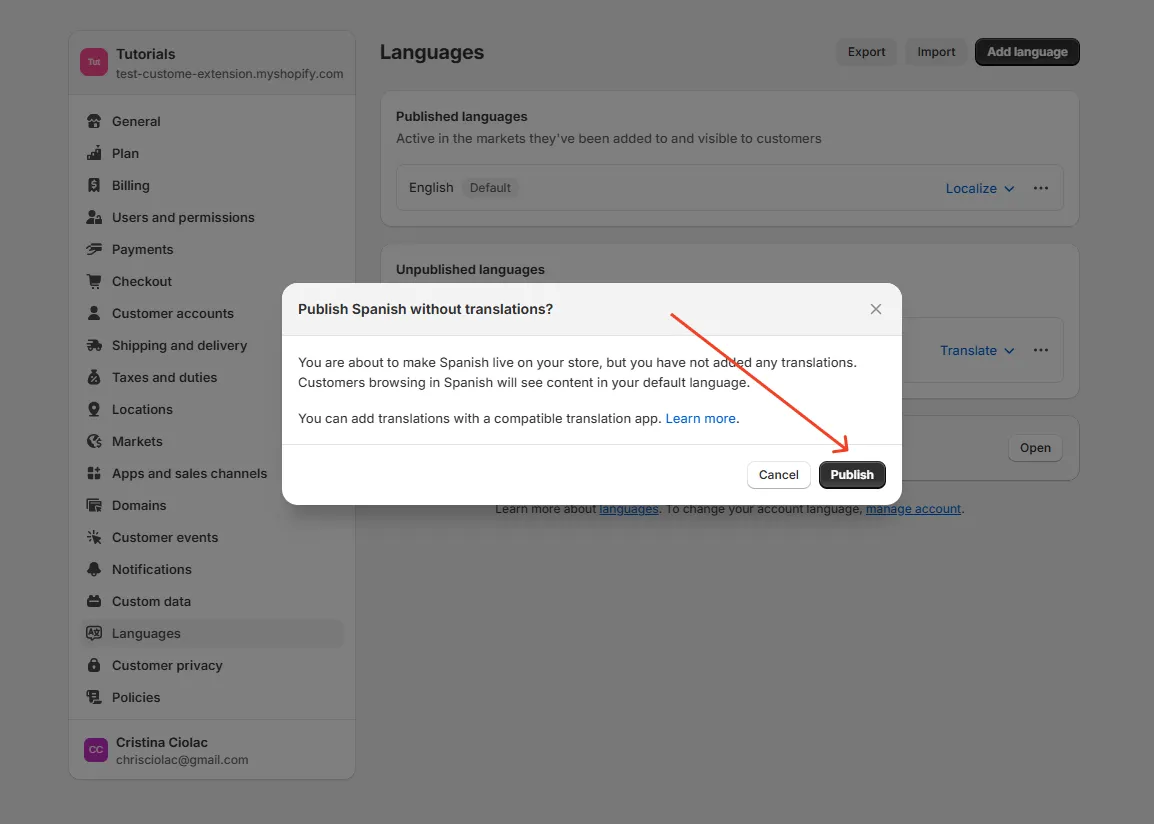Click the Add language button
The image size is (1154, 824).
pos(1026,52)
